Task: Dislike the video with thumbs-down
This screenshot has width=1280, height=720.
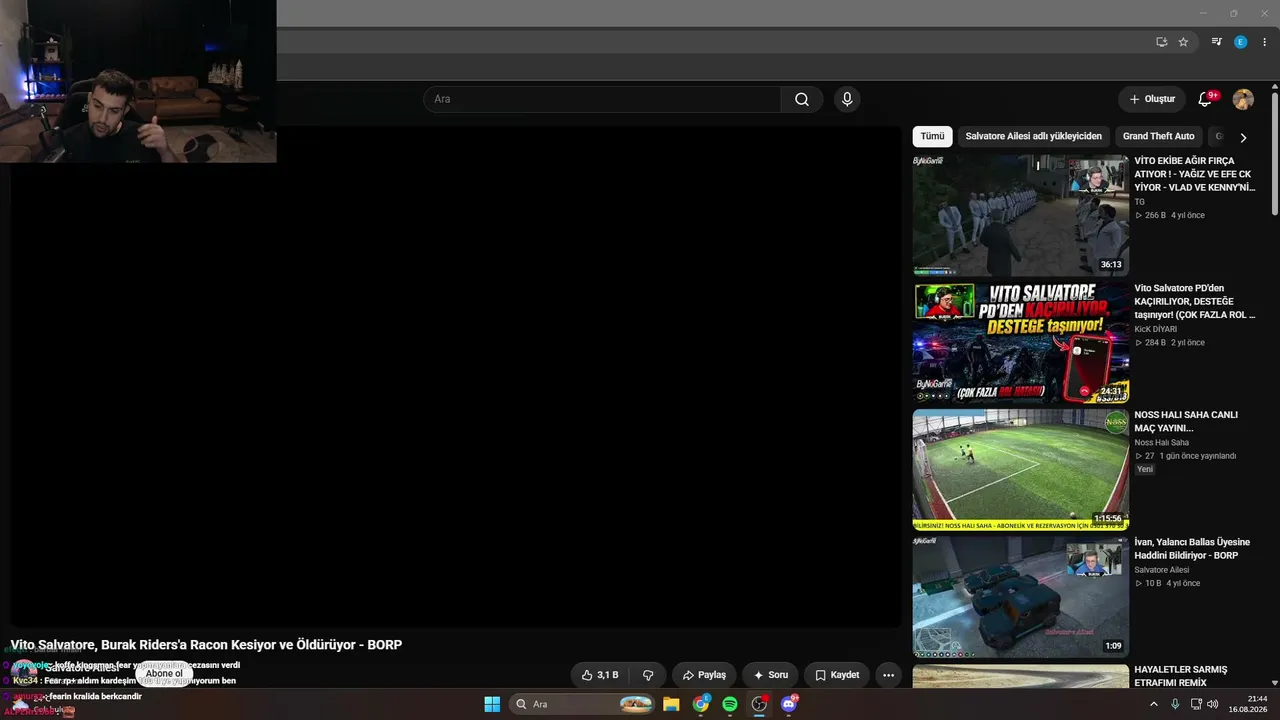Action: [648, 675]
